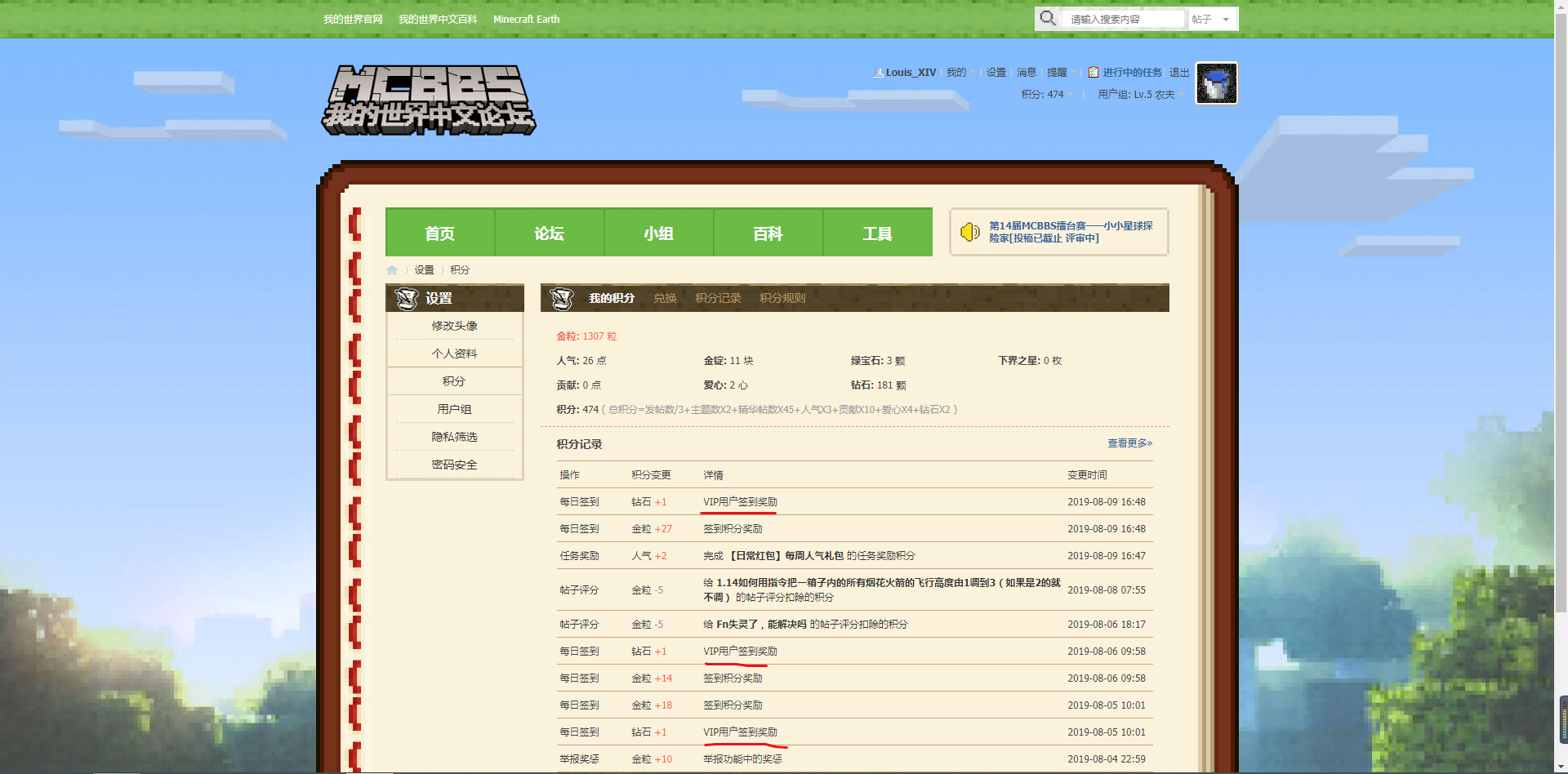The width and height of the screenshot is (1568, 774).
Task: Click the magnifying glass search icon
Action: (1048, 18)
